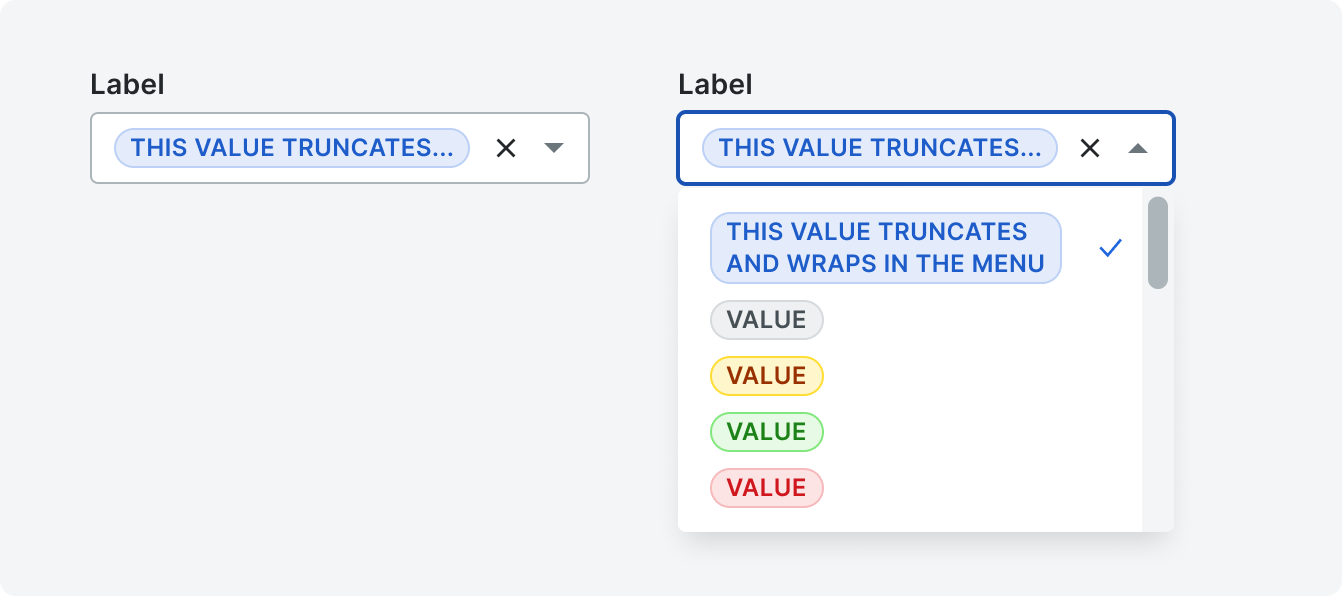Click the blank row area right of the red VALUE
This screenshot has height=596, width=1342.
[x=980, y=488]
